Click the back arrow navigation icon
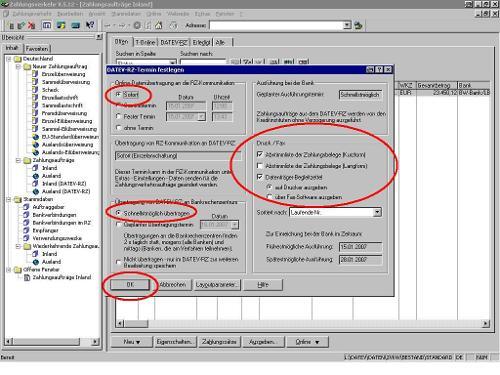The image size is (500, 375). (x=108, y=25)
